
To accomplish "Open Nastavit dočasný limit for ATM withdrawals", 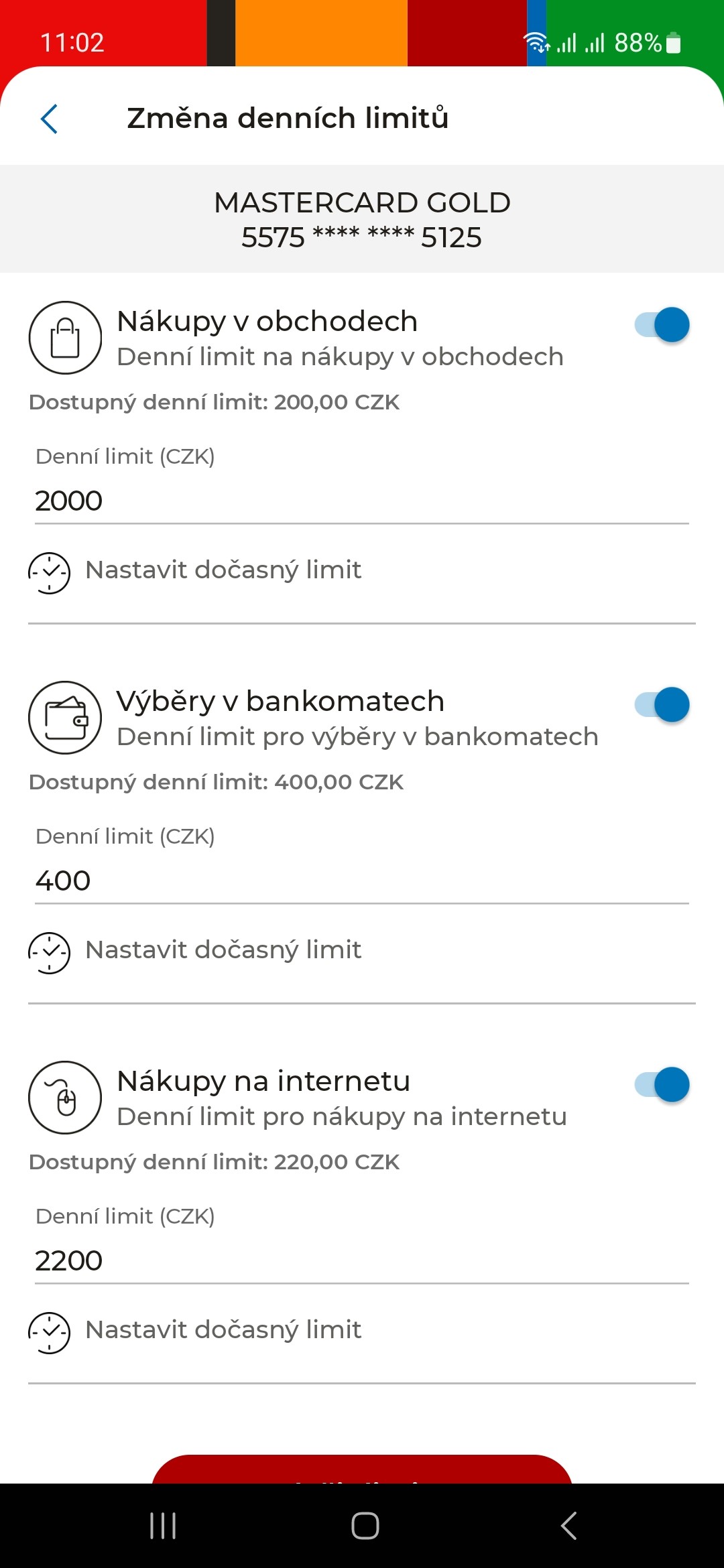I will click(x=223, y=950).
